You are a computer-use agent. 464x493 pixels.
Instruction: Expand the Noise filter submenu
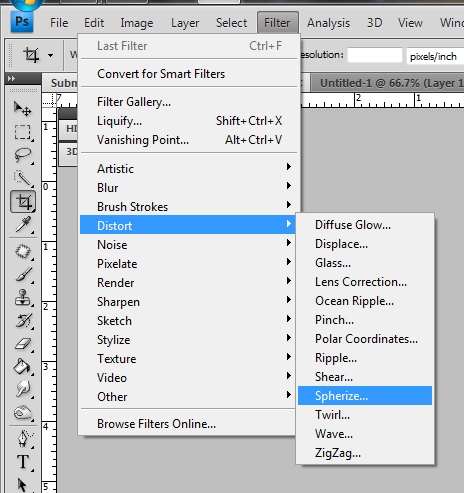pos(188,245)
